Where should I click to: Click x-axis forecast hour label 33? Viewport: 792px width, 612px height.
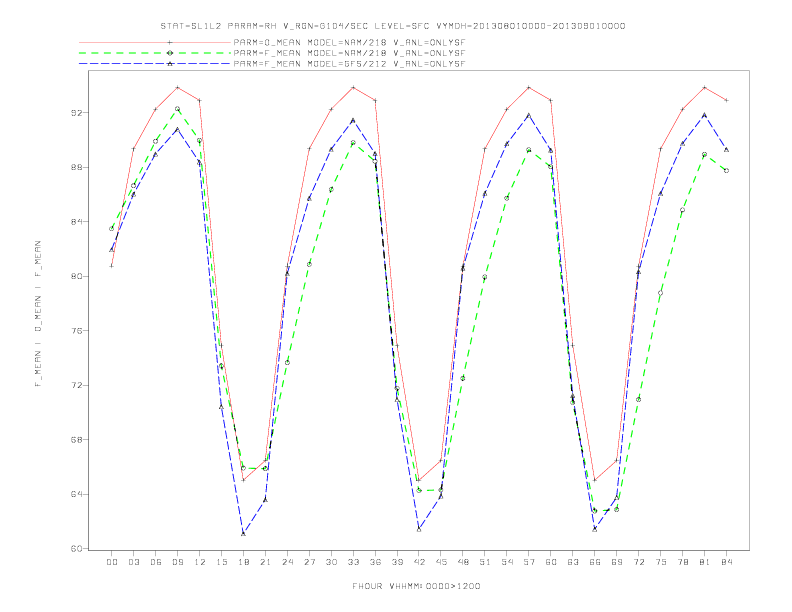pyautogui.click(x=353, y=562)
